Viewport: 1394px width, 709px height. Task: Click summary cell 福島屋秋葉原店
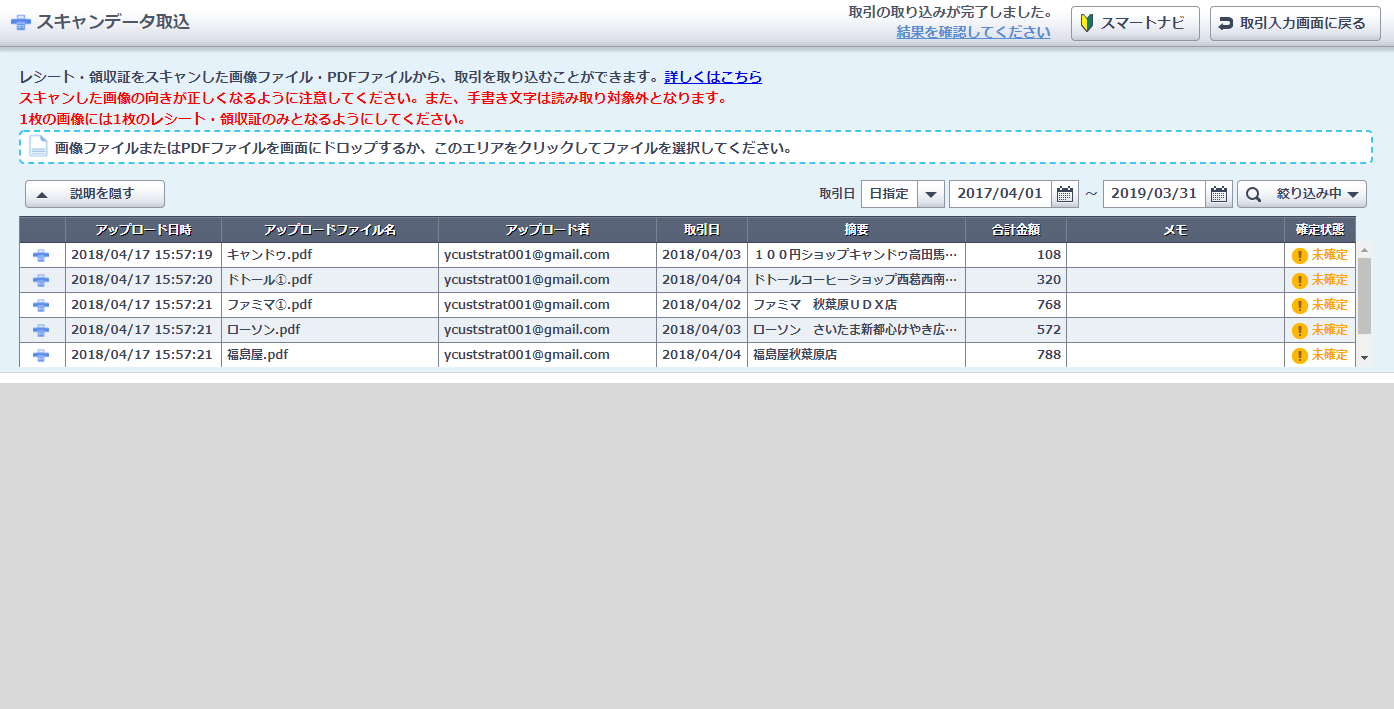point(856,355)
